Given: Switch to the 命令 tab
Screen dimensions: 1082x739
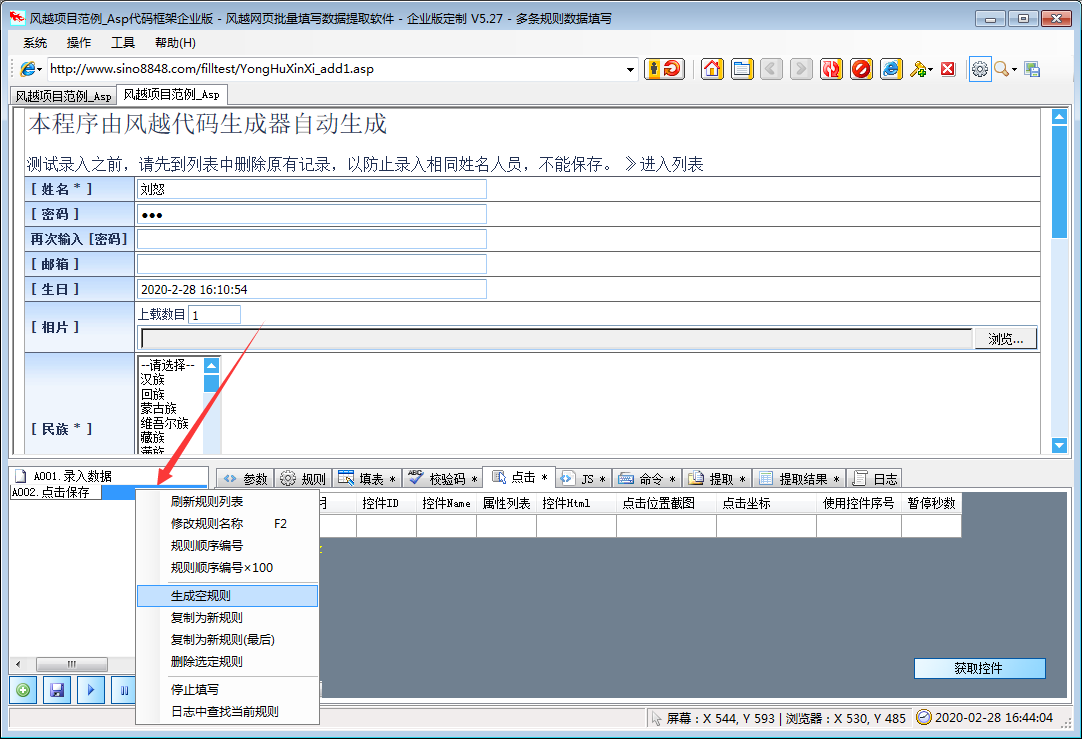Looking at the screenshot, I should tap(647, 479).
